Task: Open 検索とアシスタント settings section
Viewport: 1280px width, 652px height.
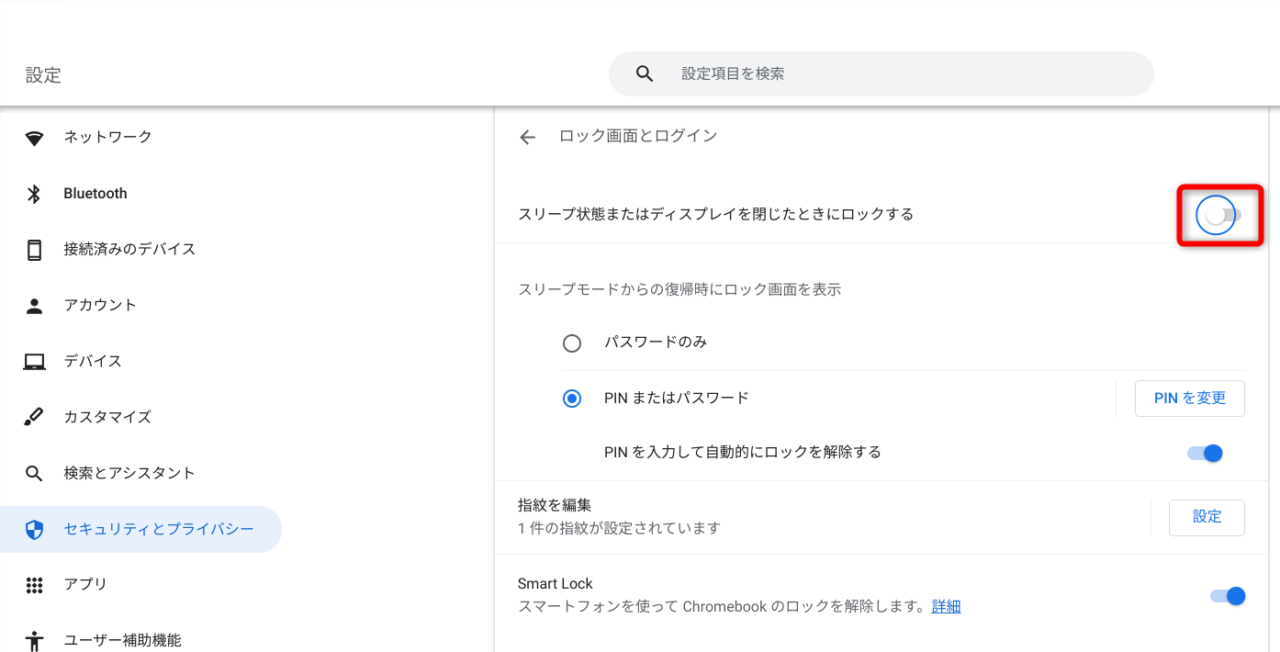Action: coord(129,473)
